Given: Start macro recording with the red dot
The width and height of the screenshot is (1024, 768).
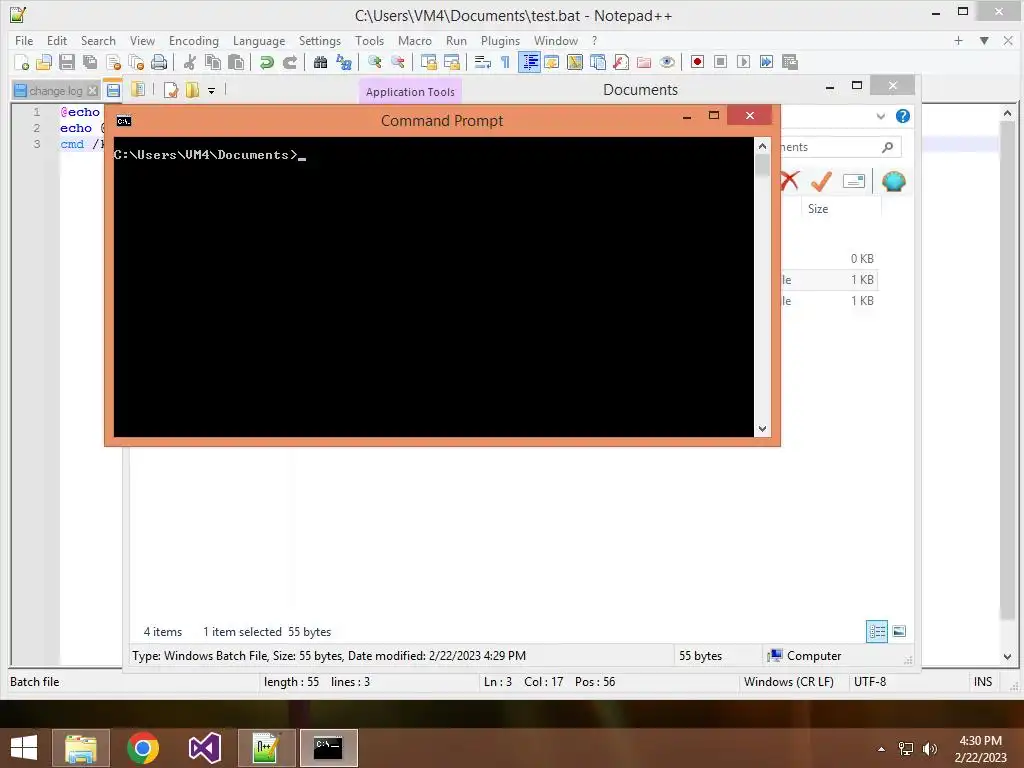Looking at the screenshot, I should (x=697, y=62).
